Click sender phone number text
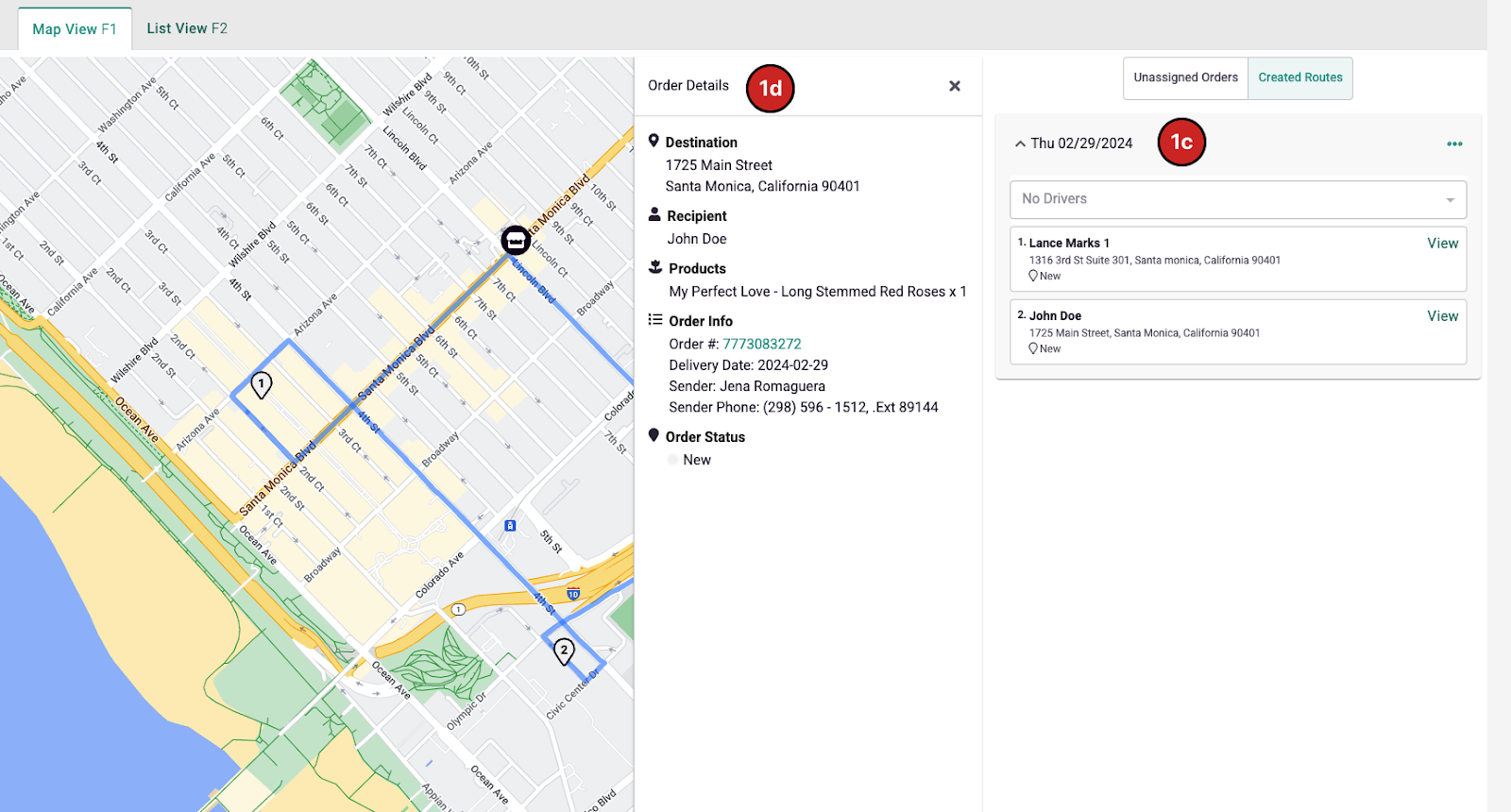 pos(804,407)
